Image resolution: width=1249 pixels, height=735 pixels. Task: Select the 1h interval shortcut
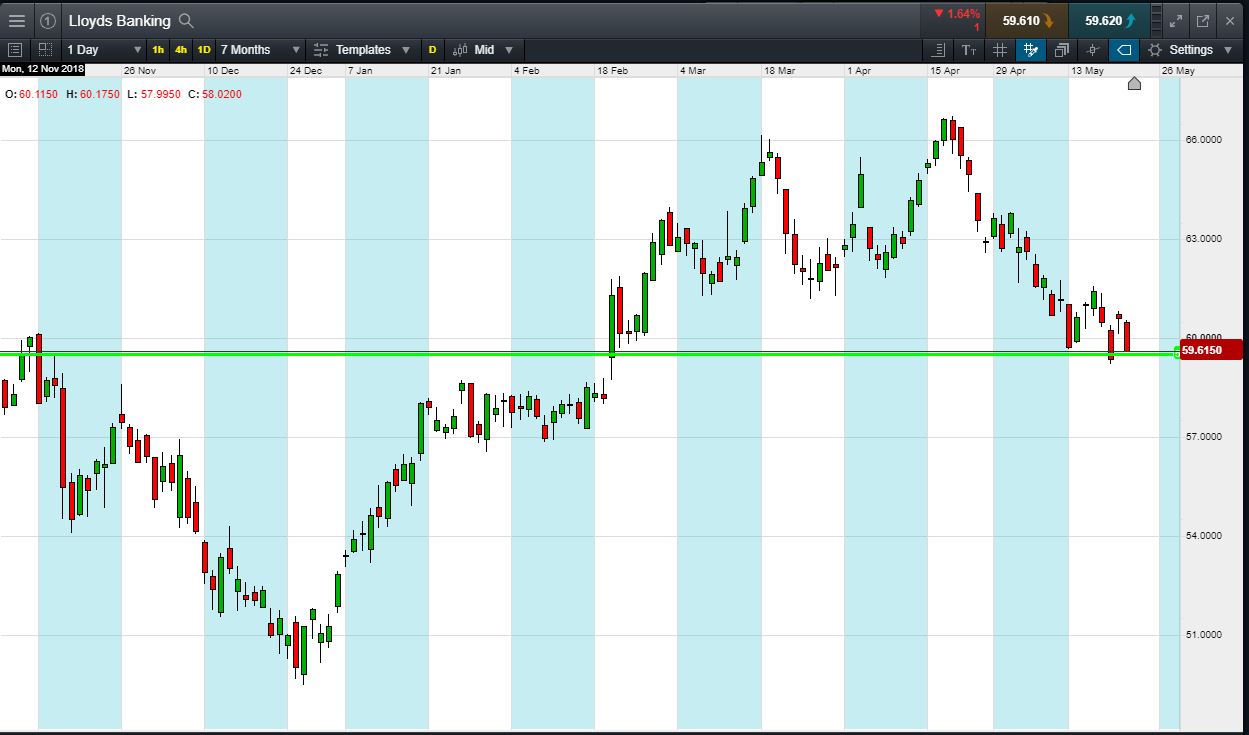coord(158,49)
